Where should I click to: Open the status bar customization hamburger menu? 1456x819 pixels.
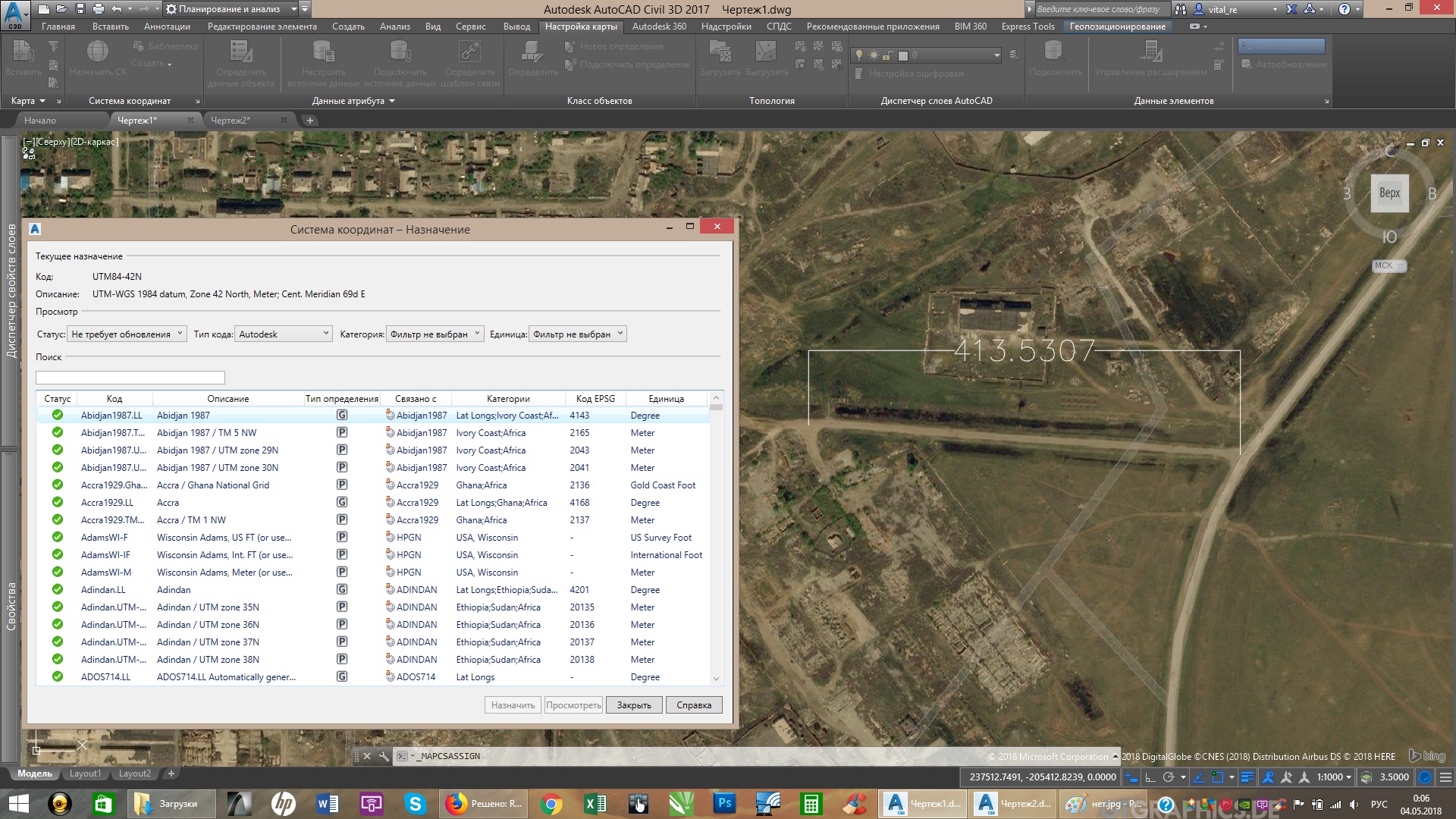1446,777
